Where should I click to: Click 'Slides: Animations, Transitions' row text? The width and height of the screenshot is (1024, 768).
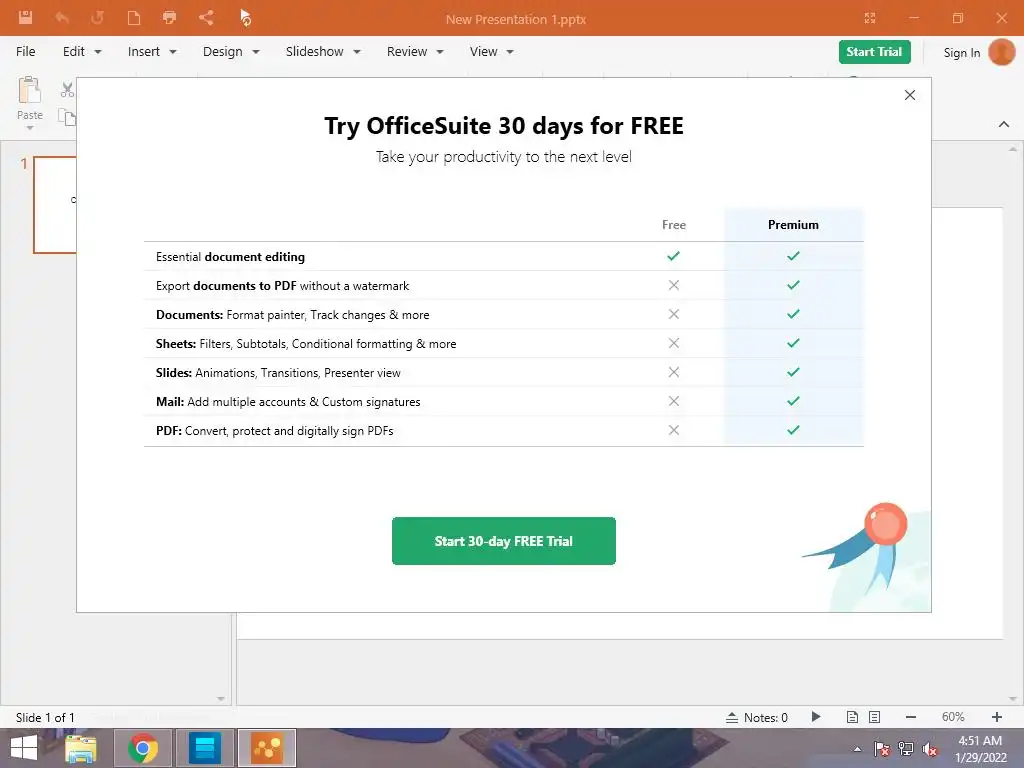[278, 373]
